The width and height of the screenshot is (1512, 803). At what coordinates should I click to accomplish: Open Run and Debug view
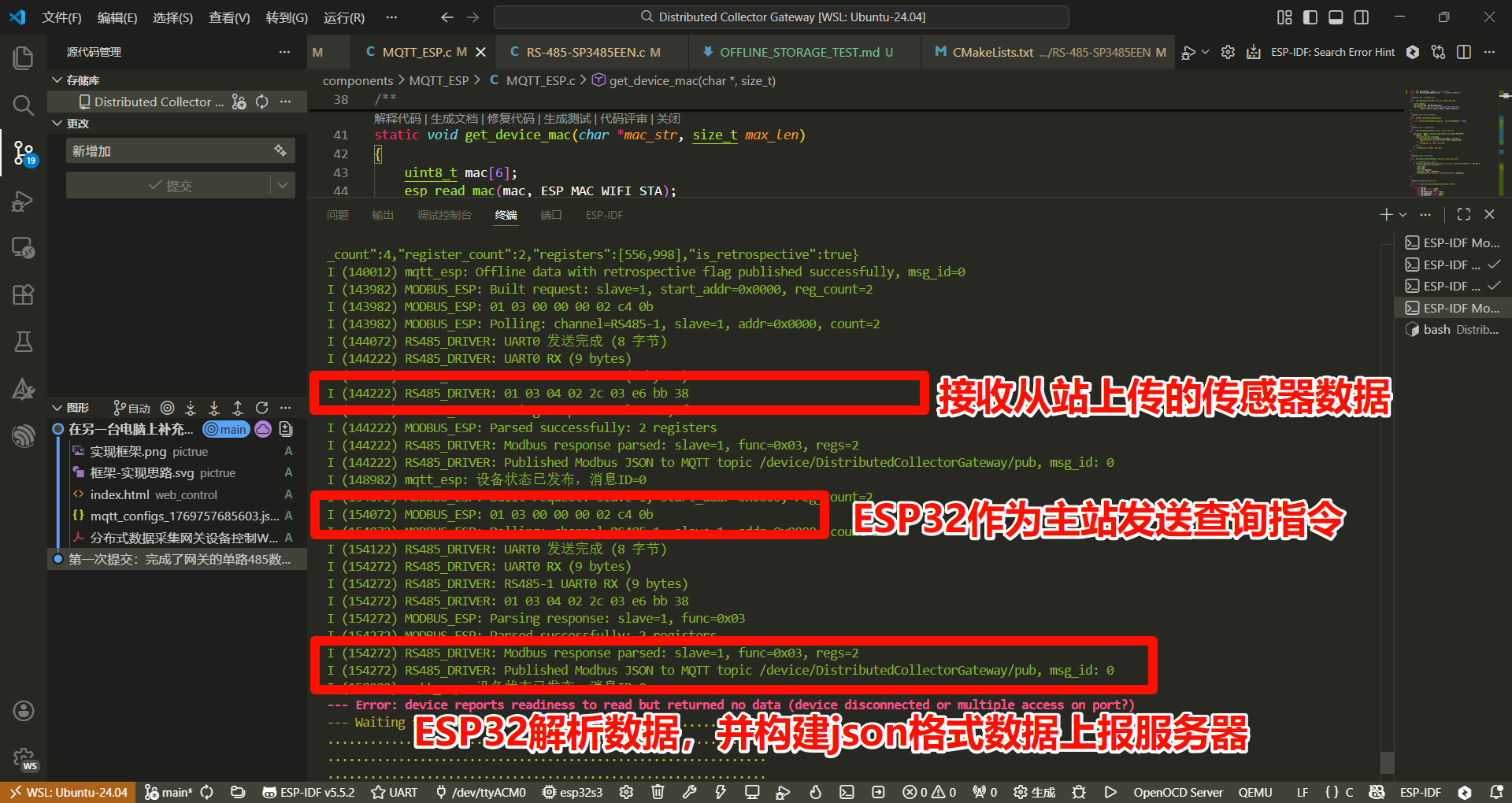coord(24,202)
